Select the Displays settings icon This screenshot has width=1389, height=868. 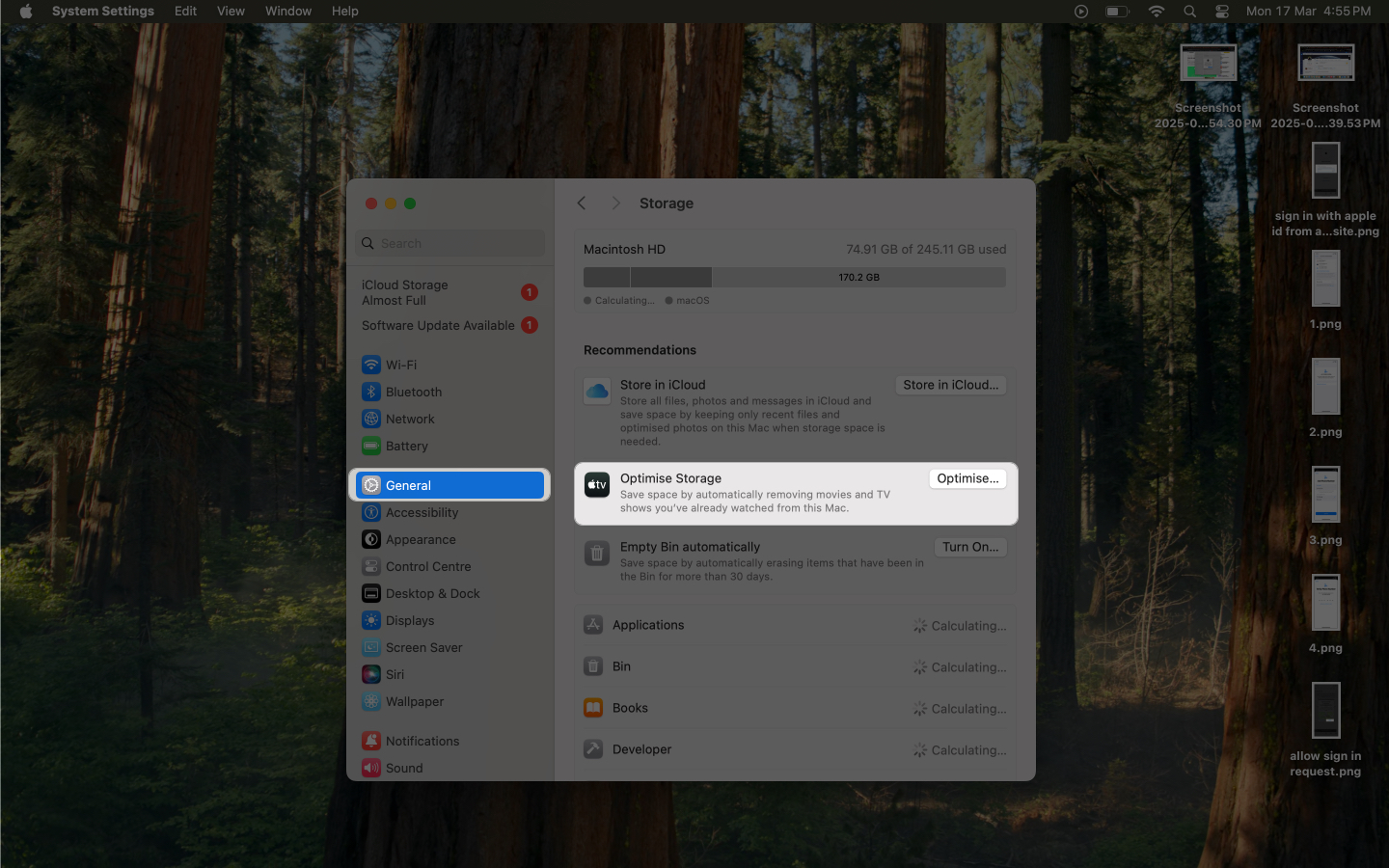pyautogui.click(x=371, y=620)
